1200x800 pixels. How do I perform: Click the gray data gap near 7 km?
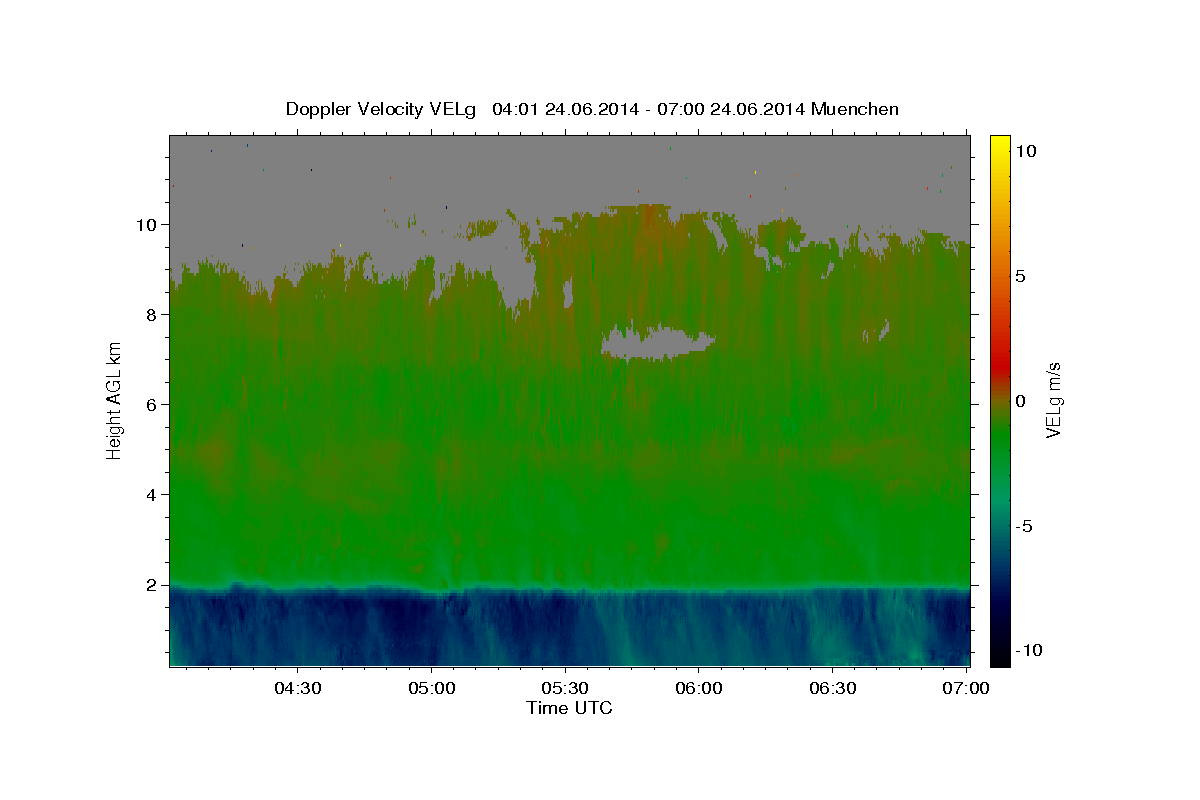coord(656,344)
